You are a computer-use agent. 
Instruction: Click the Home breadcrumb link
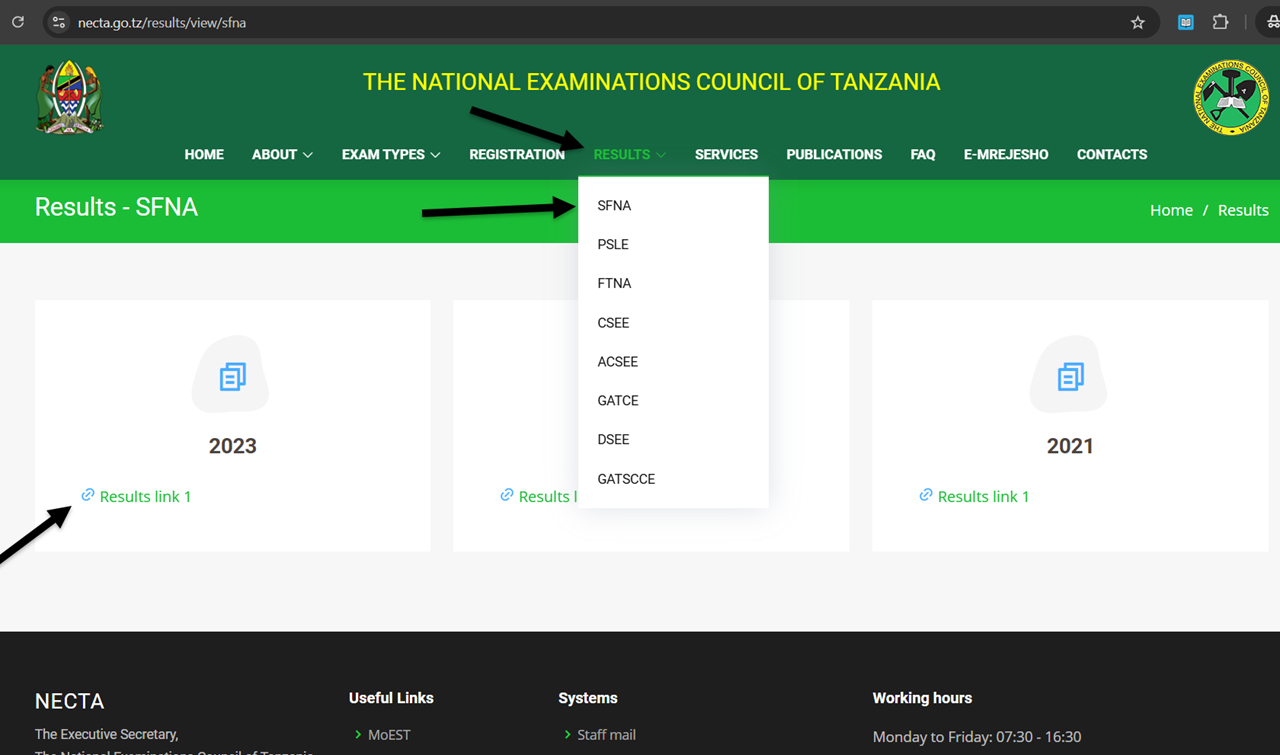1171,210
